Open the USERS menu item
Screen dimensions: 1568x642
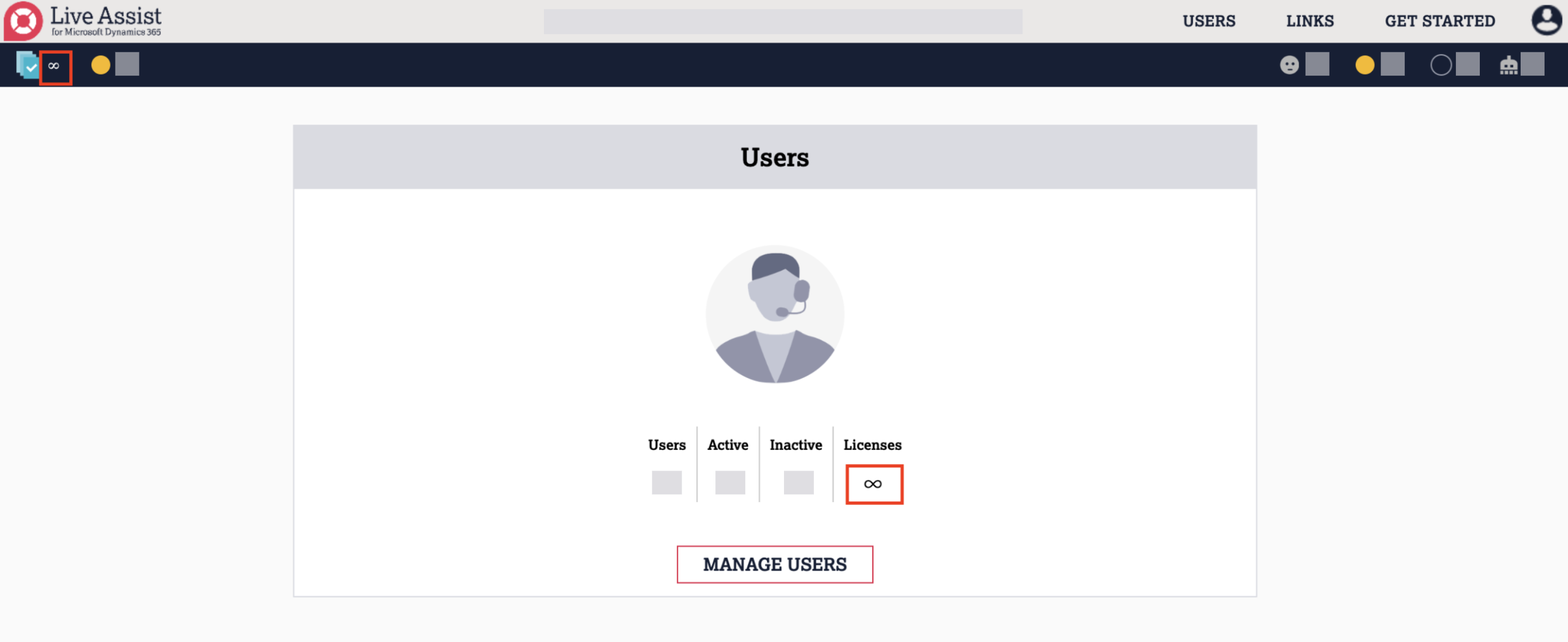point(1209,21)
